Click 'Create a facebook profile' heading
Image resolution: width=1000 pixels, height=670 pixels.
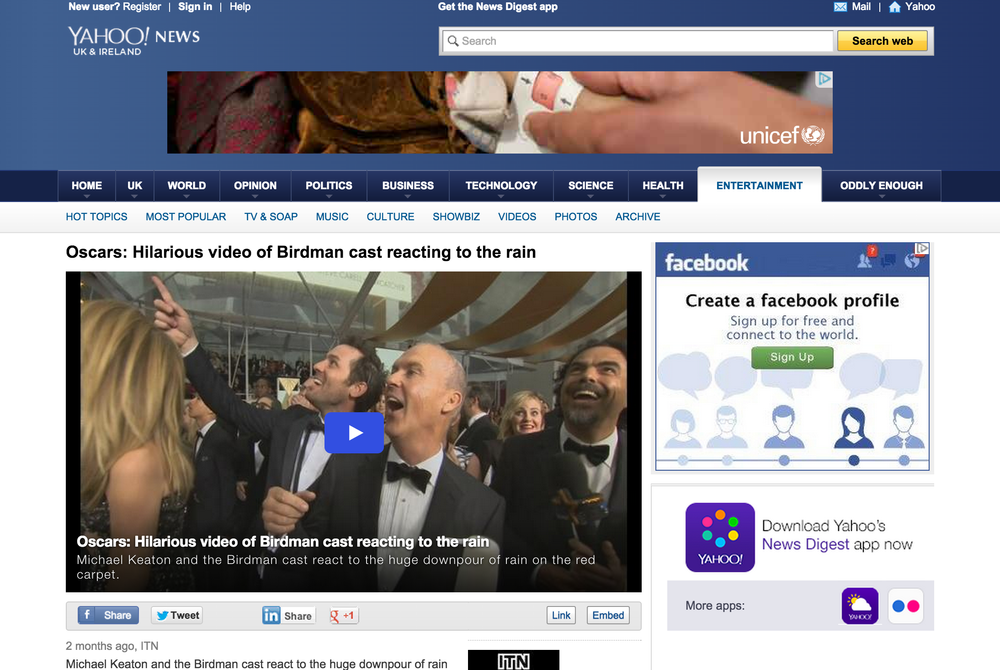pos(792,301)
